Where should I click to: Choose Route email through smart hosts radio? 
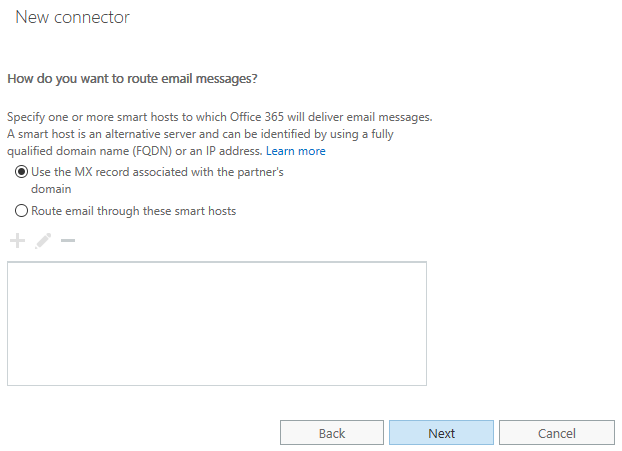pyautogui.click(x=21, y=211)
